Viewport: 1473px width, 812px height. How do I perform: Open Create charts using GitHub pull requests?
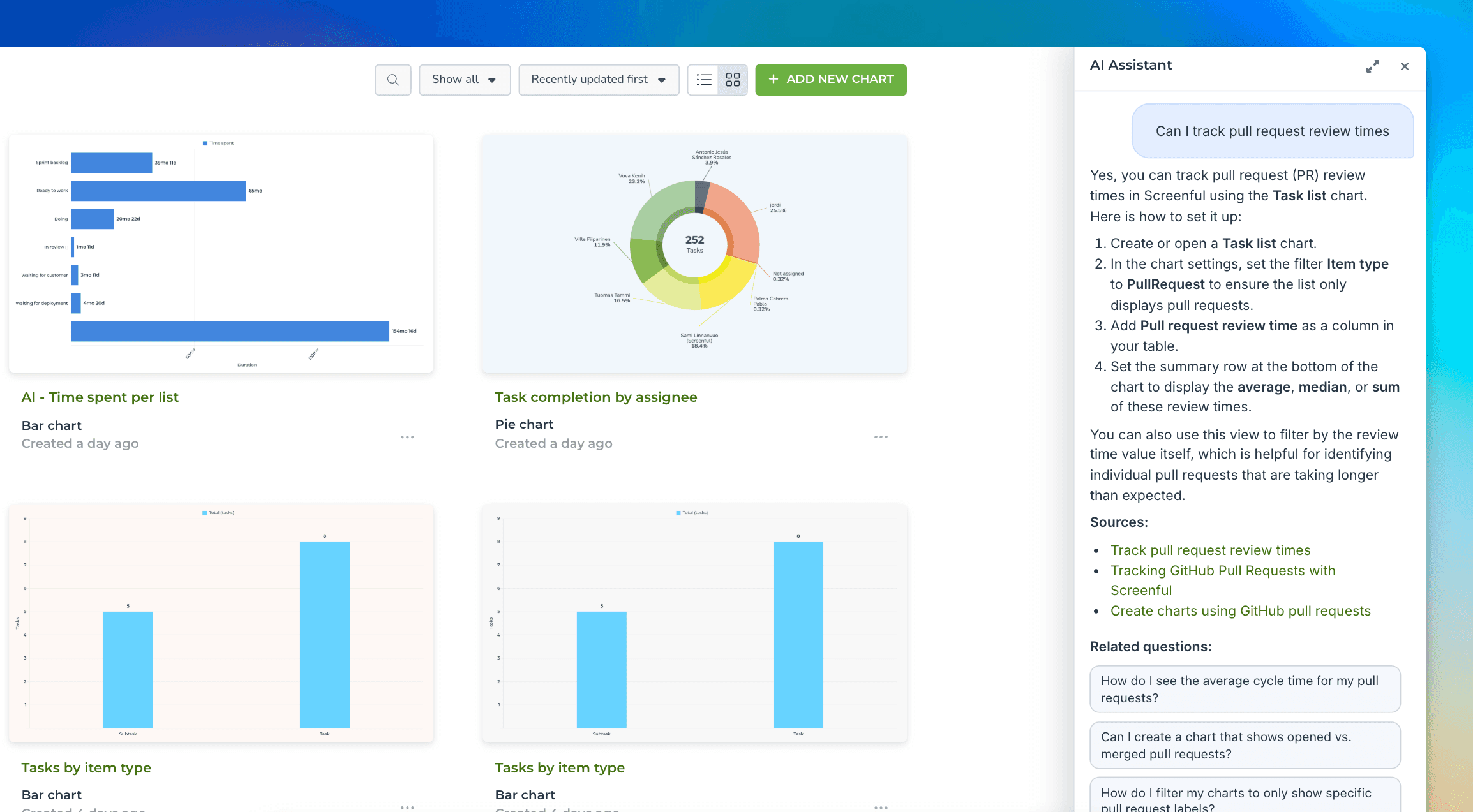pyautogui.click(x=1240, y=610)
